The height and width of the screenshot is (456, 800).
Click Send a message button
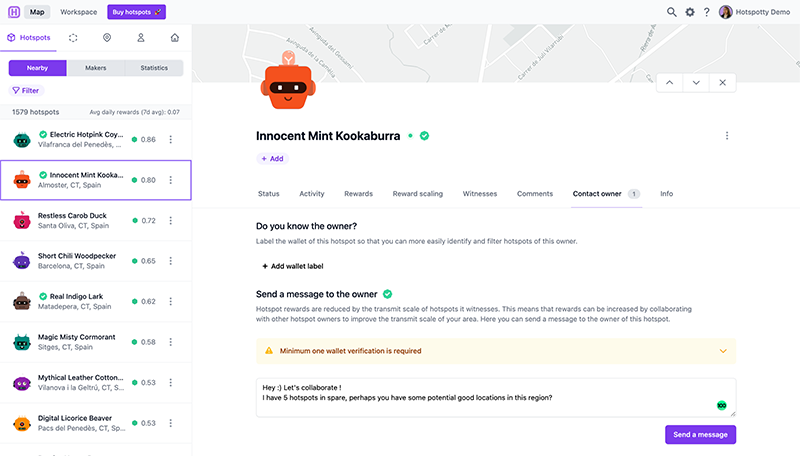701,435
